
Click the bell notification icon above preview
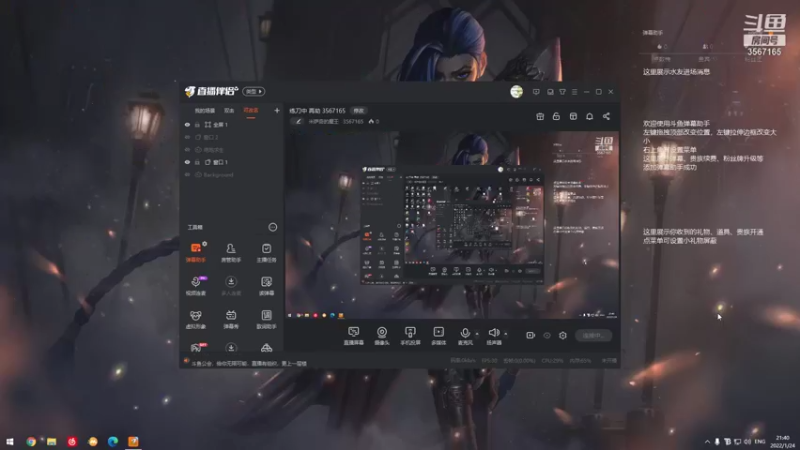coord(589,116)
